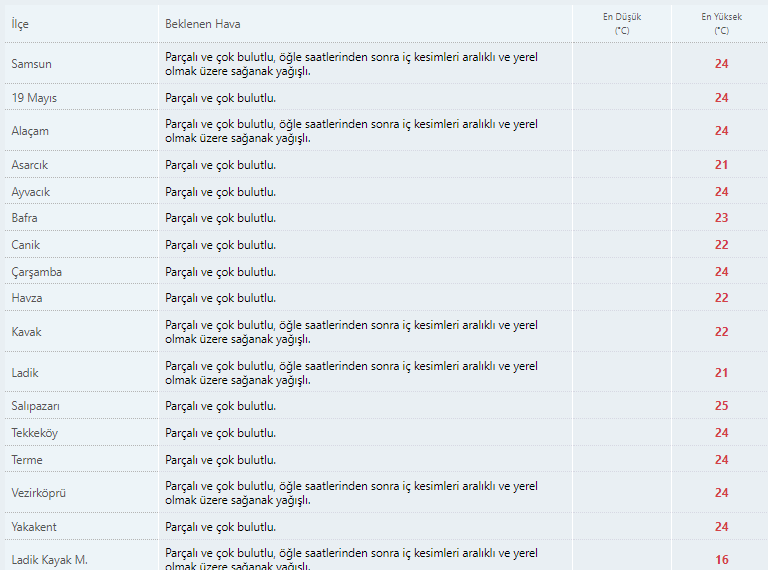This screenshot has height=570, width=768.
Task: Click the Vezirköprü weather forecast text
Action: click(x=351, y=493)
